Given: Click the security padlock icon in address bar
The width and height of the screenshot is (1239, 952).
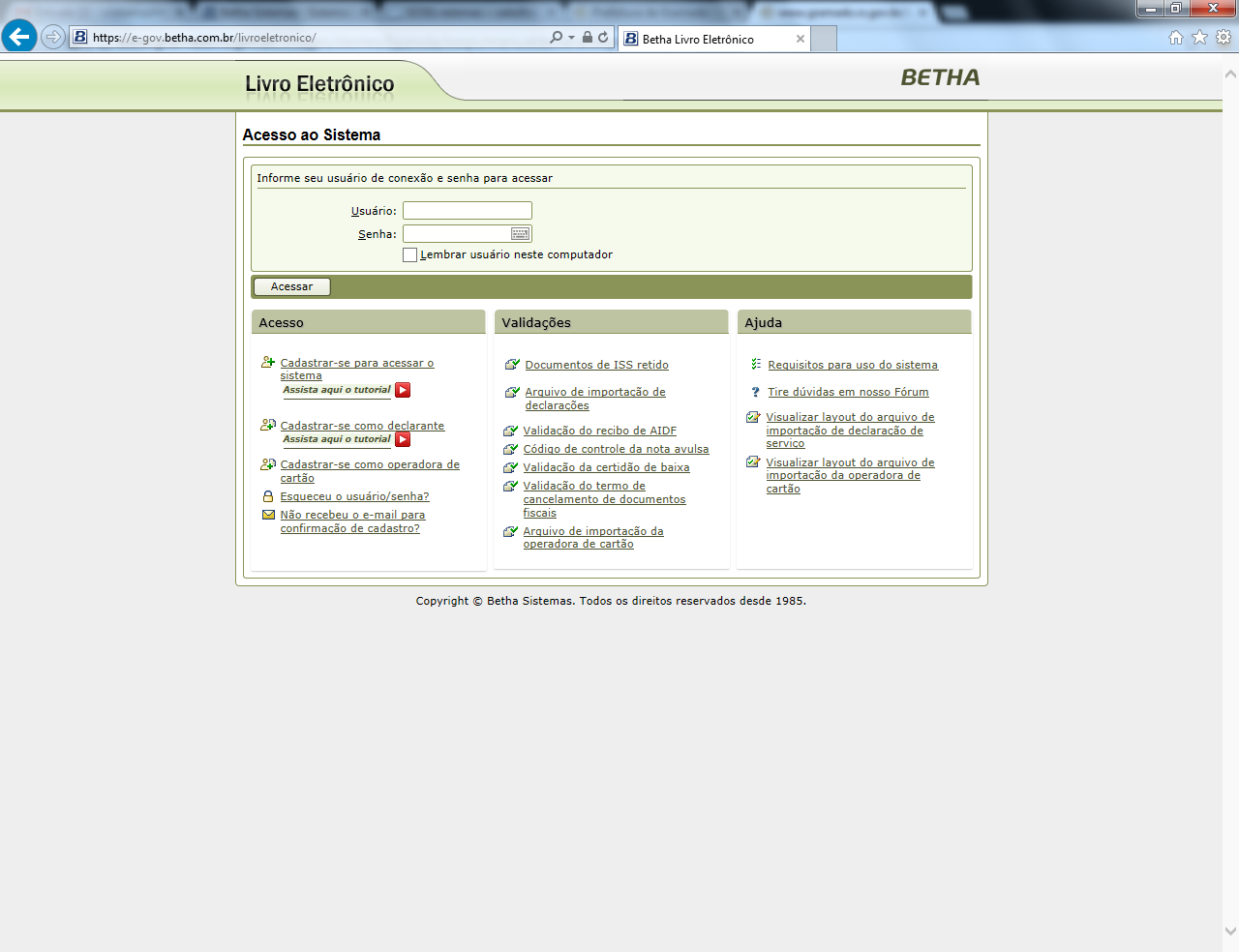Looking at the screenshot, I should click(587, 37).
